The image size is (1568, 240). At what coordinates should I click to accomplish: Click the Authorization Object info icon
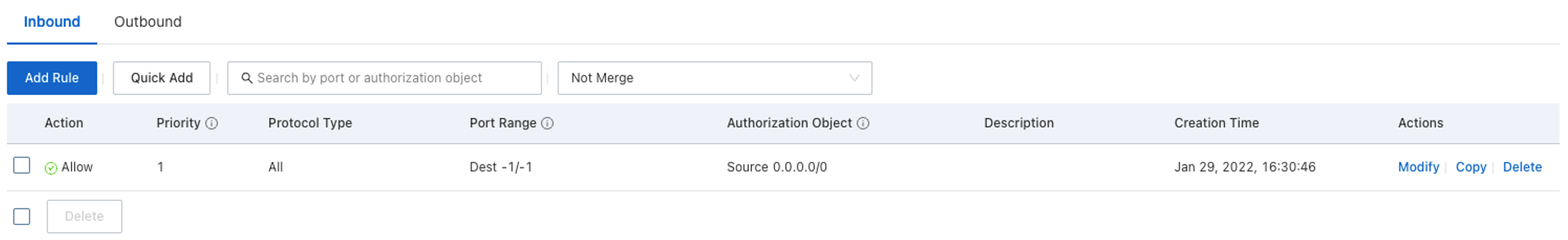863,124
